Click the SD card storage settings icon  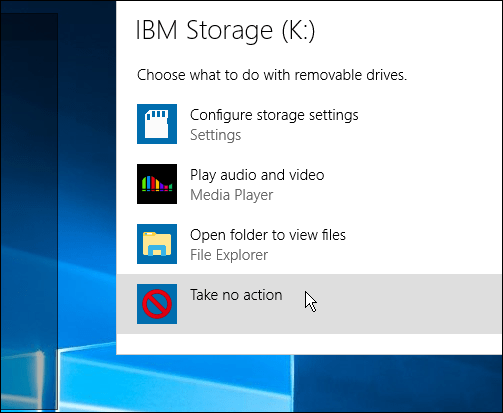pyautogui.click(x=157, y=124)
